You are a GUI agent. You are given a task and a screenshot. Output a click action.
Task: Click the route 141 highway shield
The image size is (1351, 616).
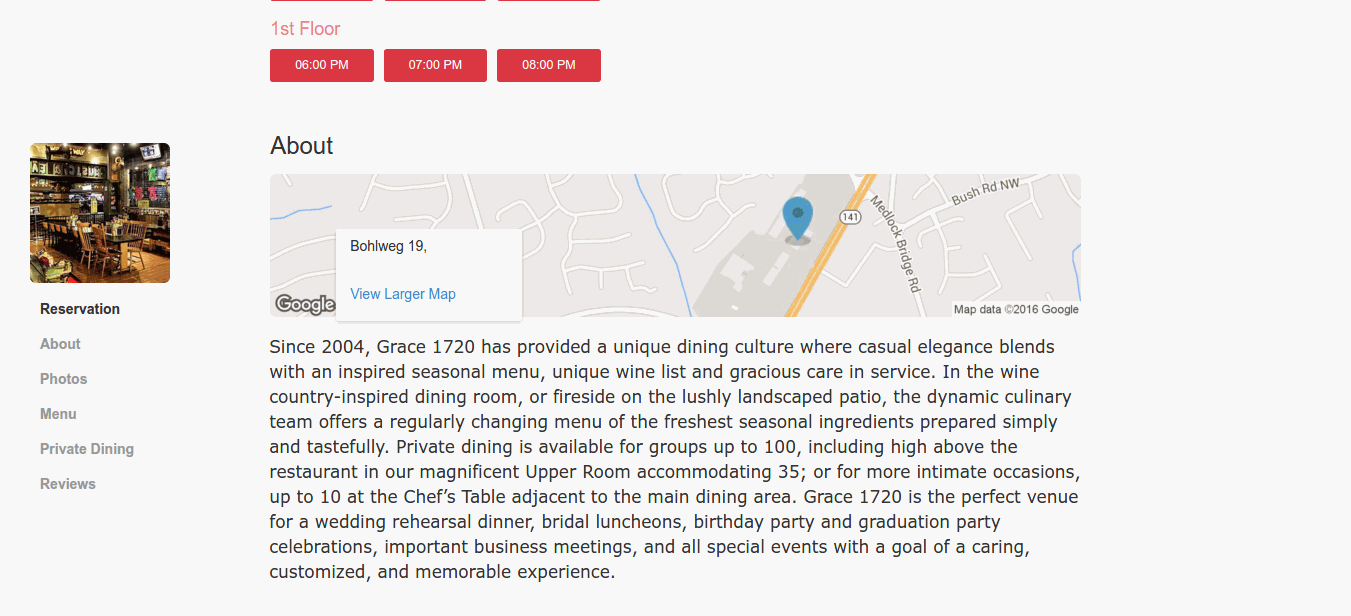coord(850,217)
